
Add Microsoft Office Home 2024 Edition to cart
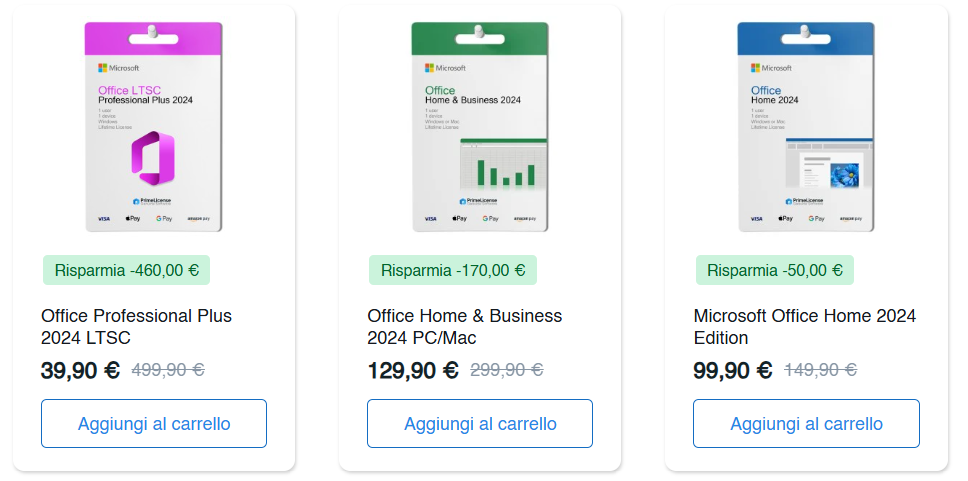[x=806, y=424]
